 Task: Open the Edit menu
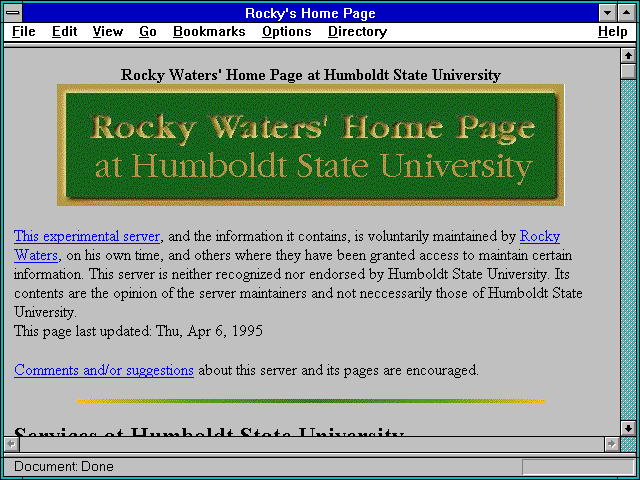[64, 31]
